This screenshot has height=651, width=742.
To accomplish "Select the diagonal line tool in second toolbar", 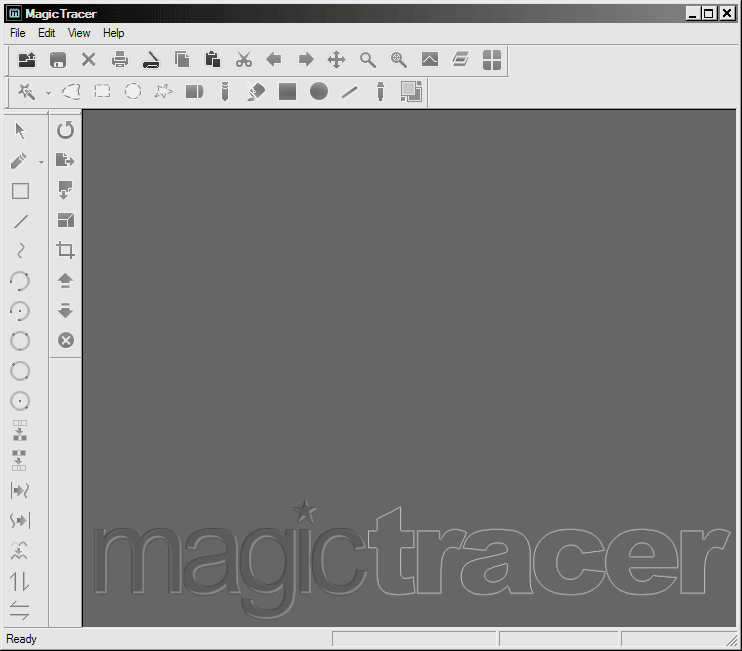I will pos(349,92).
